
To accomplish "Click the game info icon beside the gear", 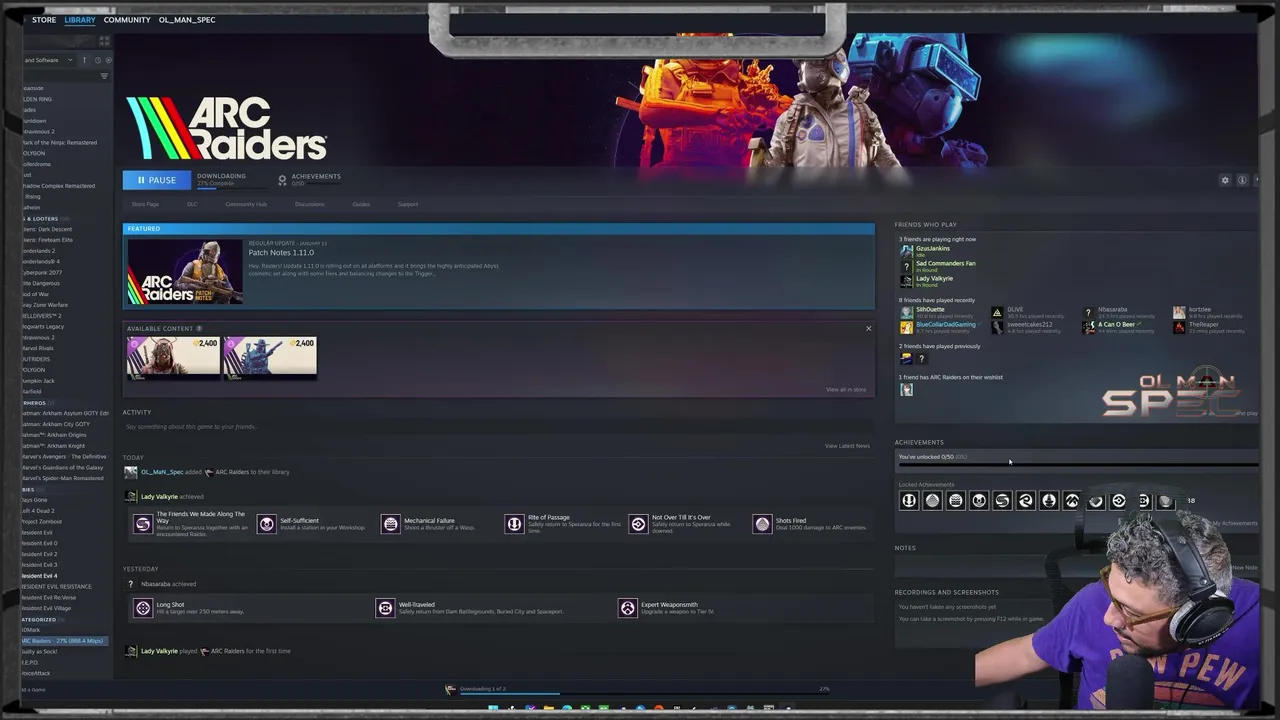I will click(x=1242, y=180).
